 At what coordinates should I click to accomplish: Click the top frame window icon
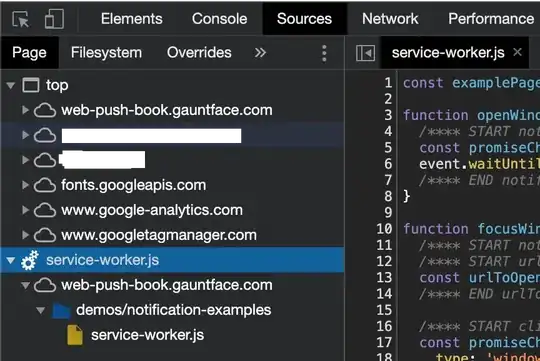[x=31, y=85]
